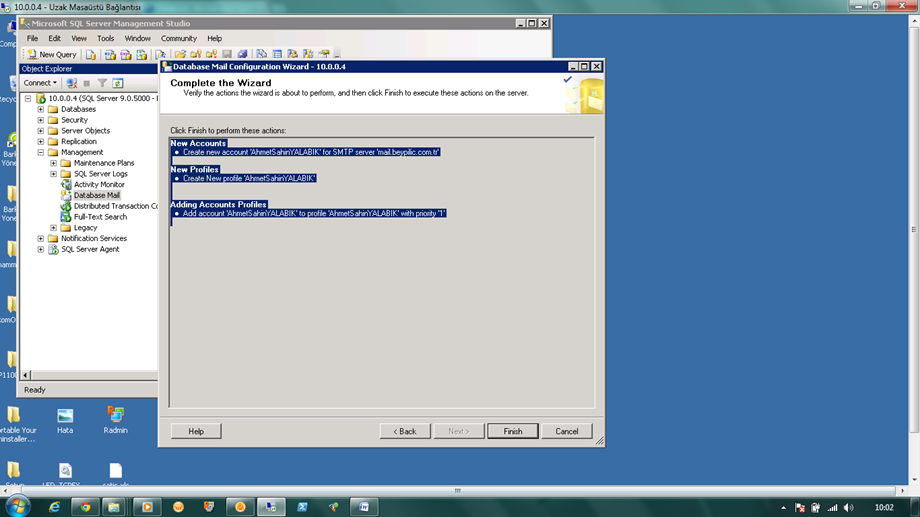Open the Community menu
920x517 pixels.
pyautogui.click(x=179, y=38)
